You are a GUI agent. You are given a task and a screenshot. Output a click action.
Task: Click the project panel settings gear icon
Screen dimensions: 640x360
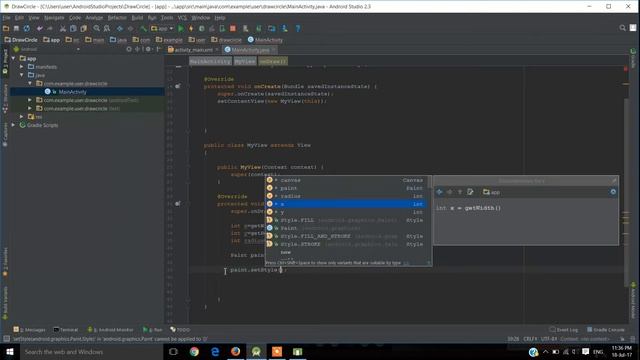coord(148,49)
